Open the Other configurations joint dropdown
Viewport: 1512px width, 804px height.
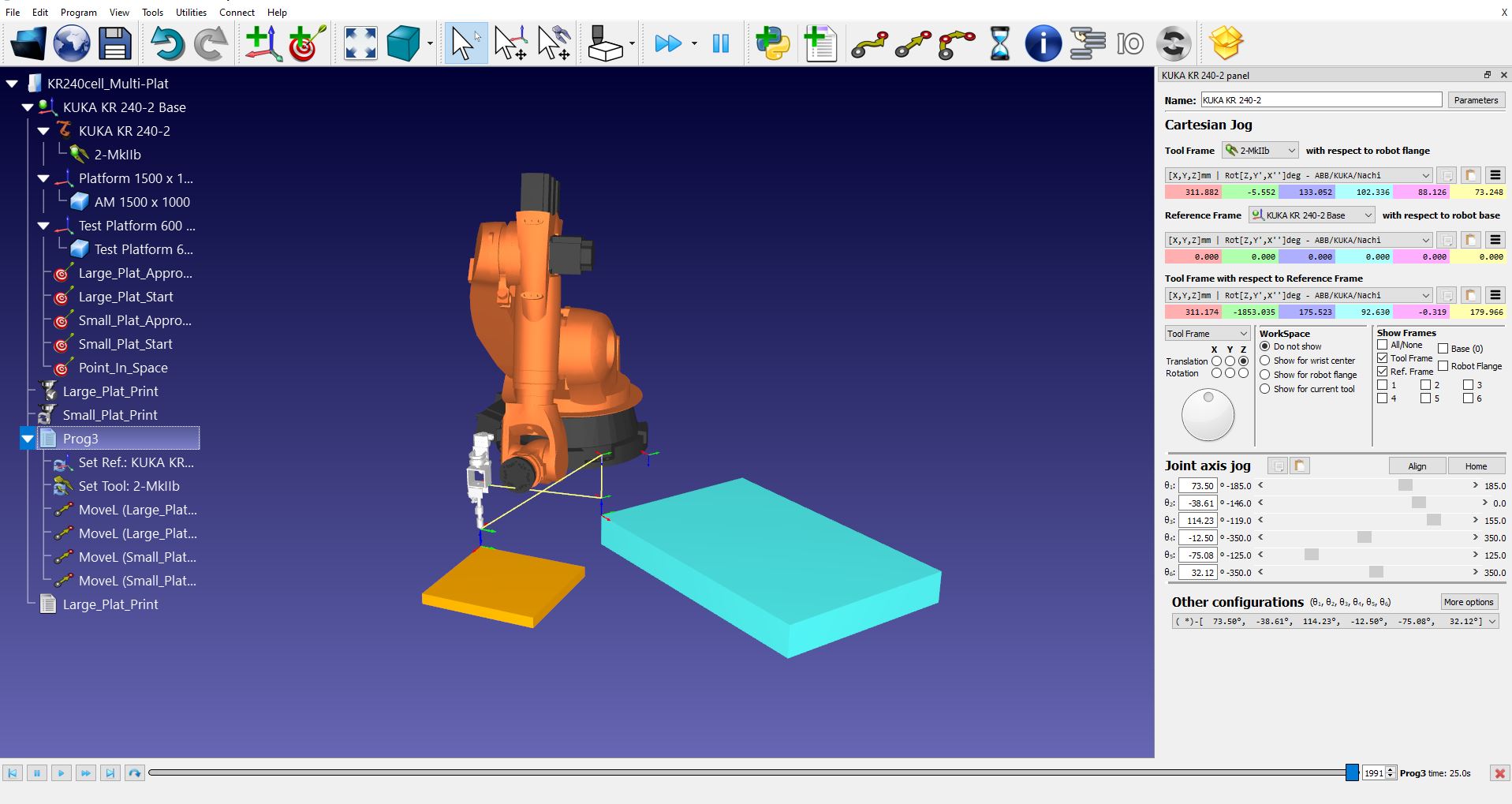click(1335, 622)
